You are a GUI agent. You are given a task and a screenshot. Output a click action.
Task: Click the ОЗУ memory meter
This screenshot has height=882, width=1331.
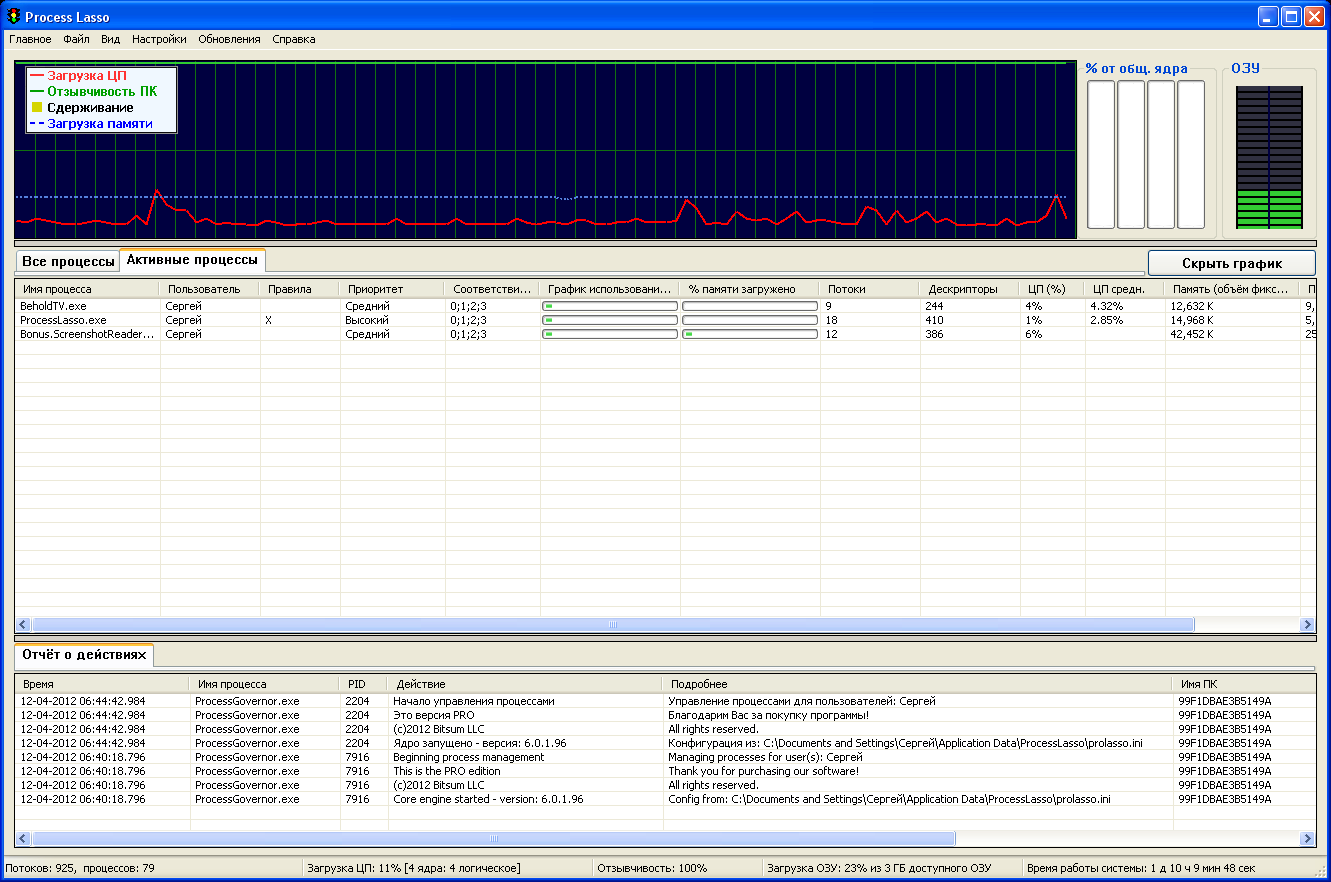(1270, 158)
